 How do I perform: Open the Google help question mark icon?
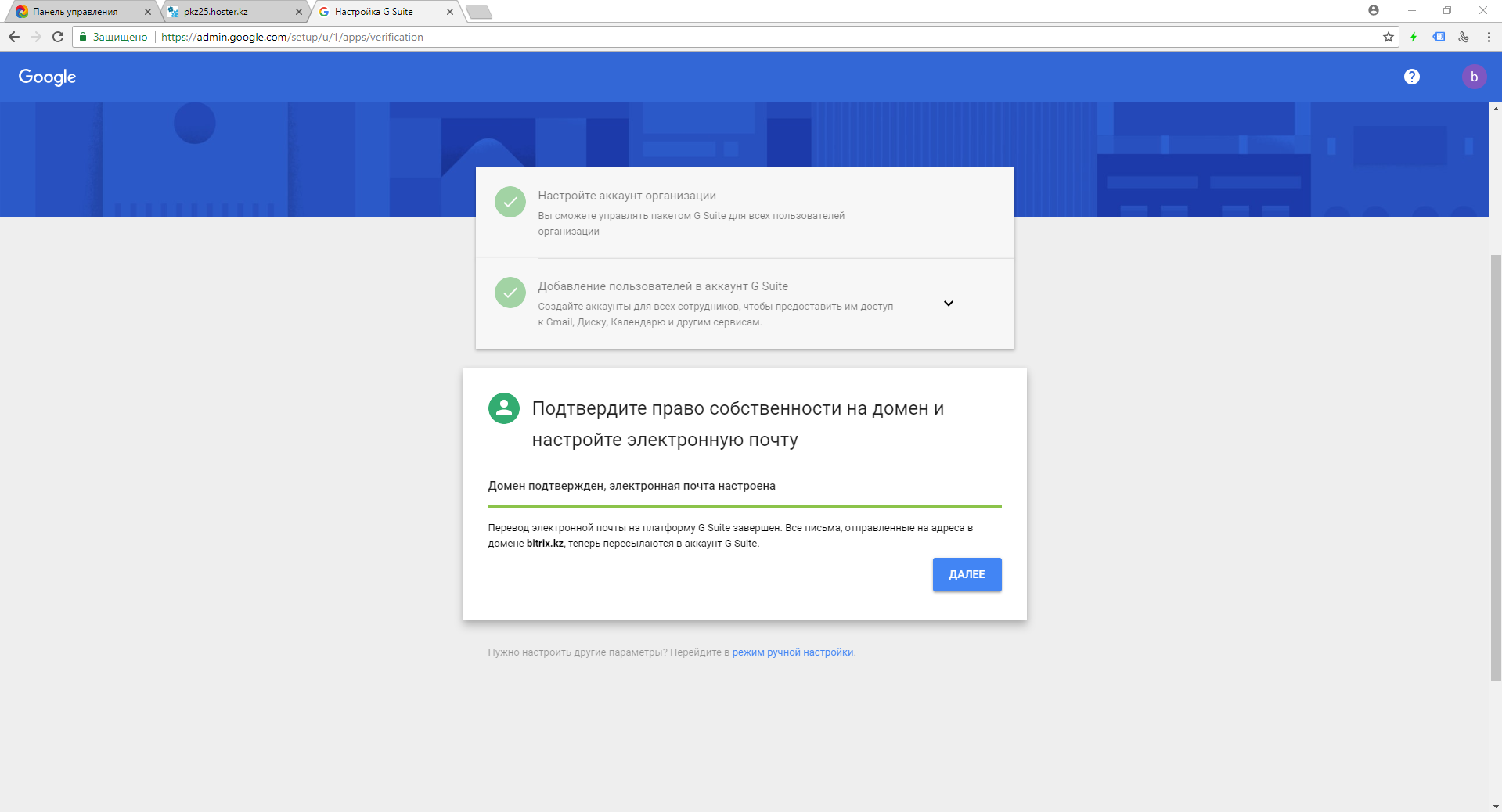[x=1411, y=77]
